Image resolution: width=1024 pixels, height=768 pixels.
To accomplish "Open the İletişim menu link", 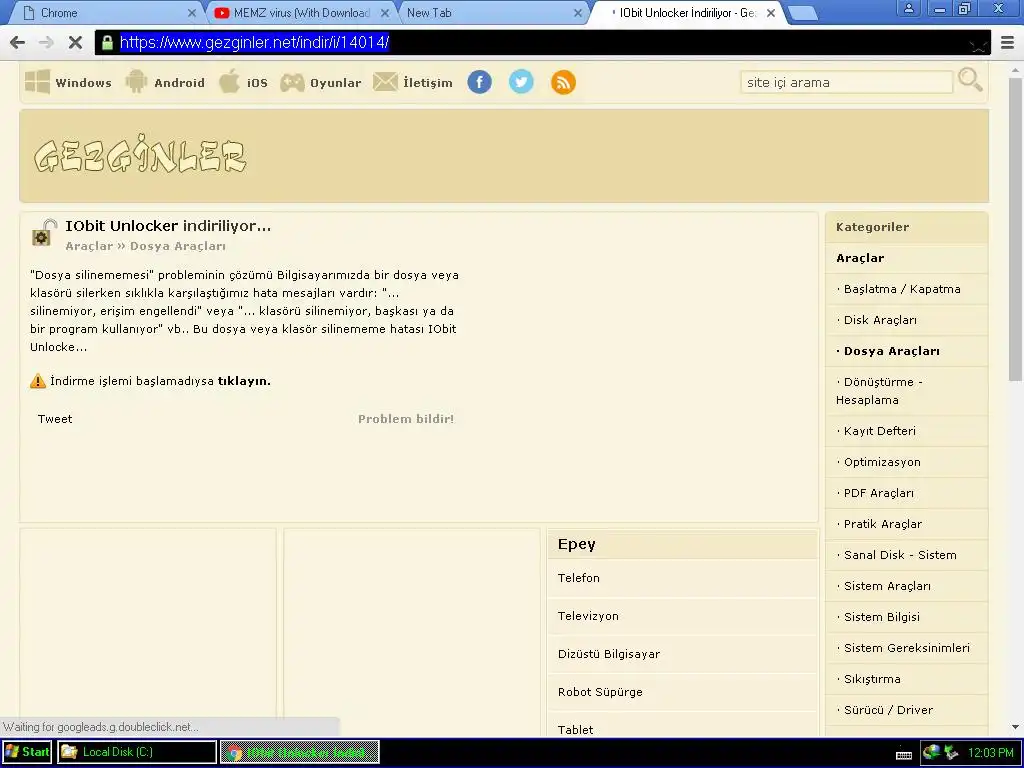I will coord(428,83).
